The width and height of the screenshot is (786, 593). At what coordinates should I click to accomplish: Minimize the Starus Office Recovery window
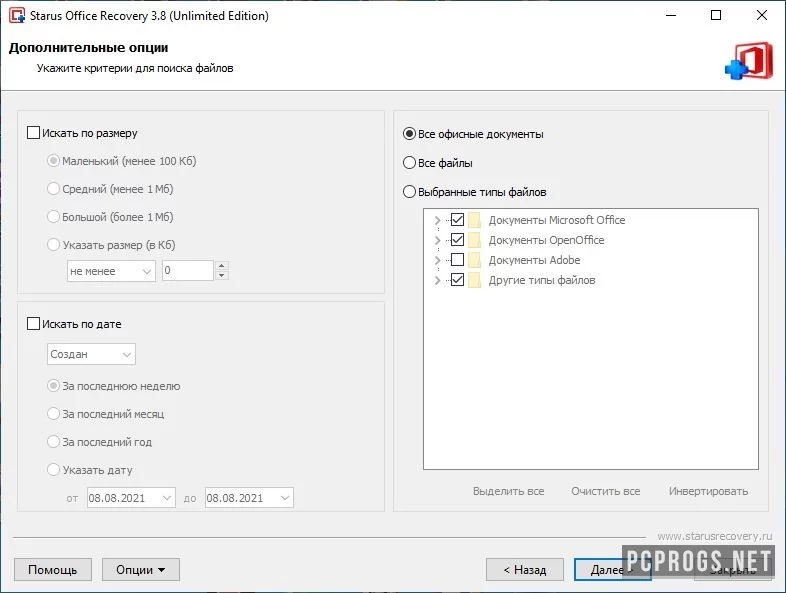(x=671, y=15)
